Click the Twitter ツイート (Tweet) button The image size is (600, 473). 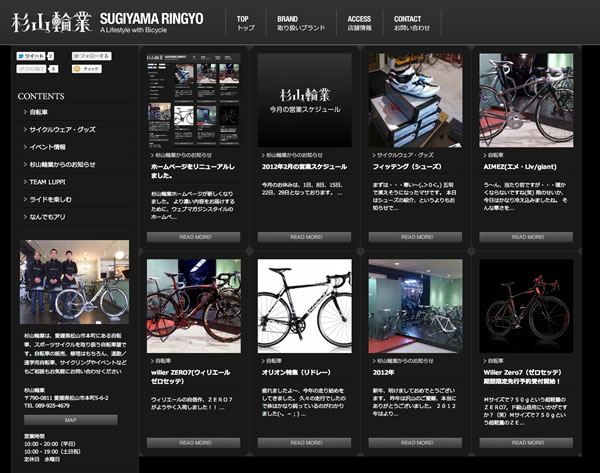[30, 57]
